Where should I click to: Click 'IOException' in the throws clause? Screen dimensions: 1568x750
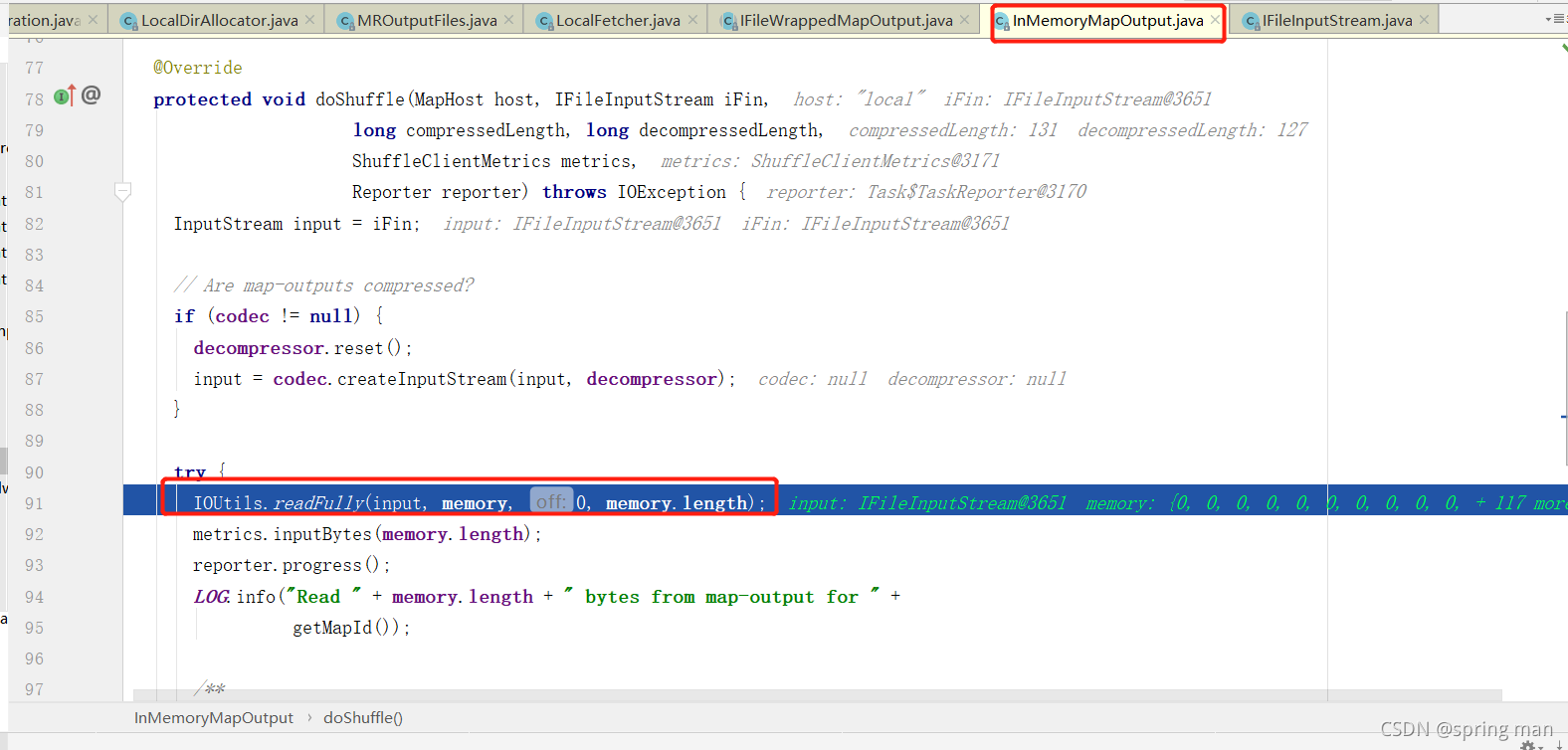(672, 192)
